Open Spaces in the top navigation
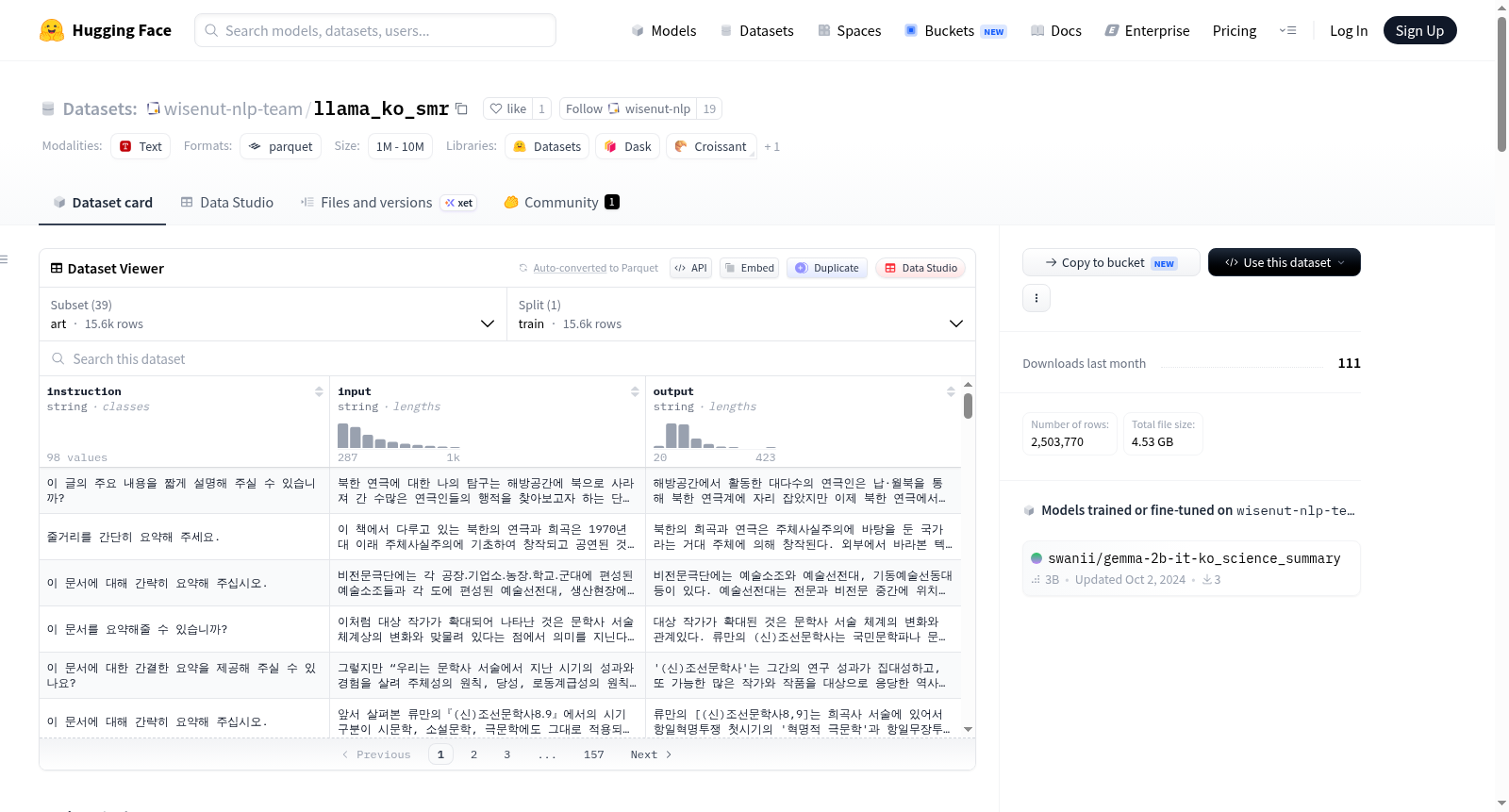Image resolution: width=1509 pixels, height=812 pixels. click(849, 30)
